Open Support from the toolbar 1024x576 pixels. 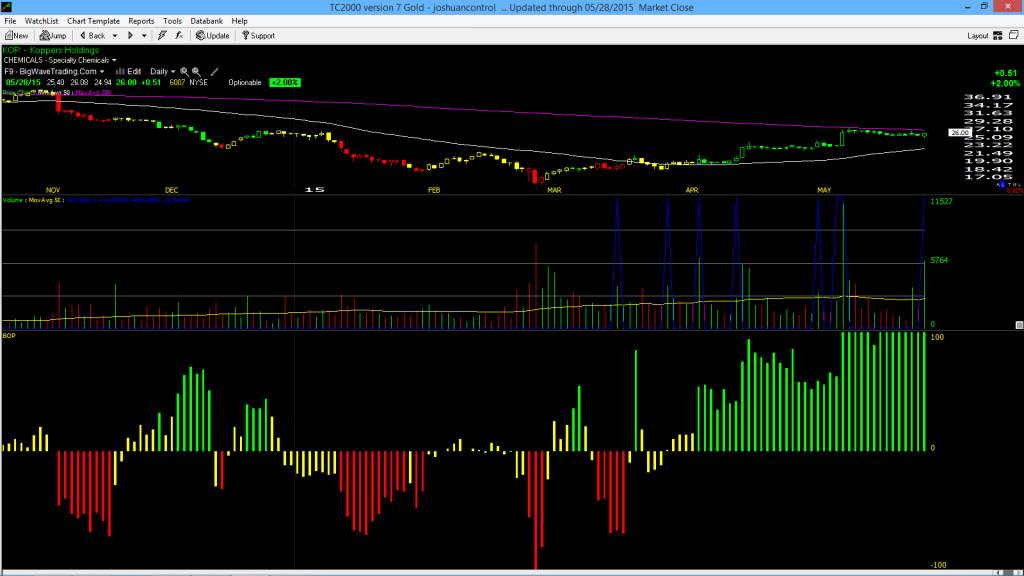(x=259, y=36)
